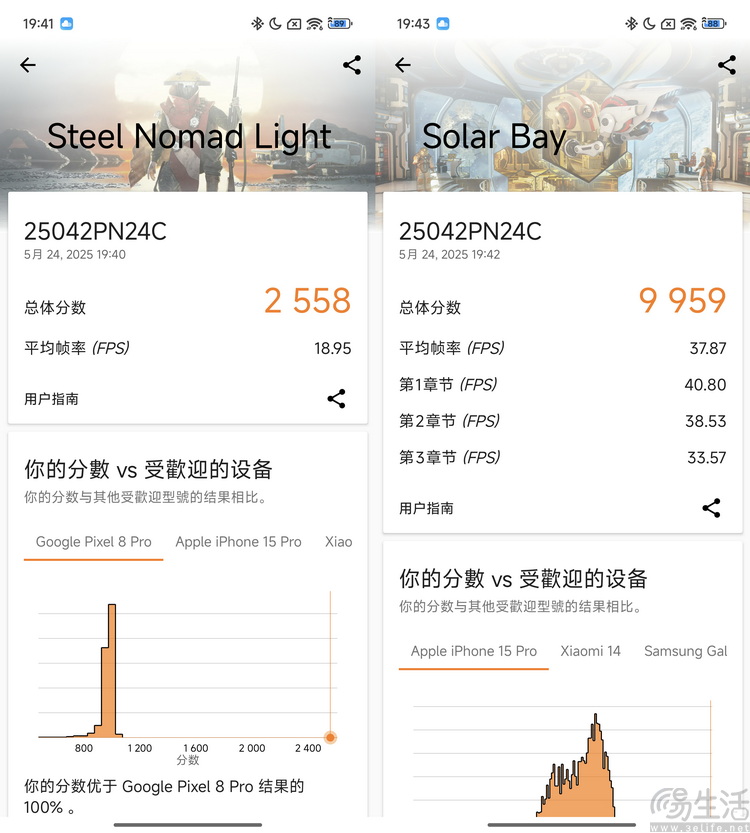Switch to Samsung Gal comparison tab
Image resolution: width=750 pixels, height=833 pixels.
pos(685,651)
